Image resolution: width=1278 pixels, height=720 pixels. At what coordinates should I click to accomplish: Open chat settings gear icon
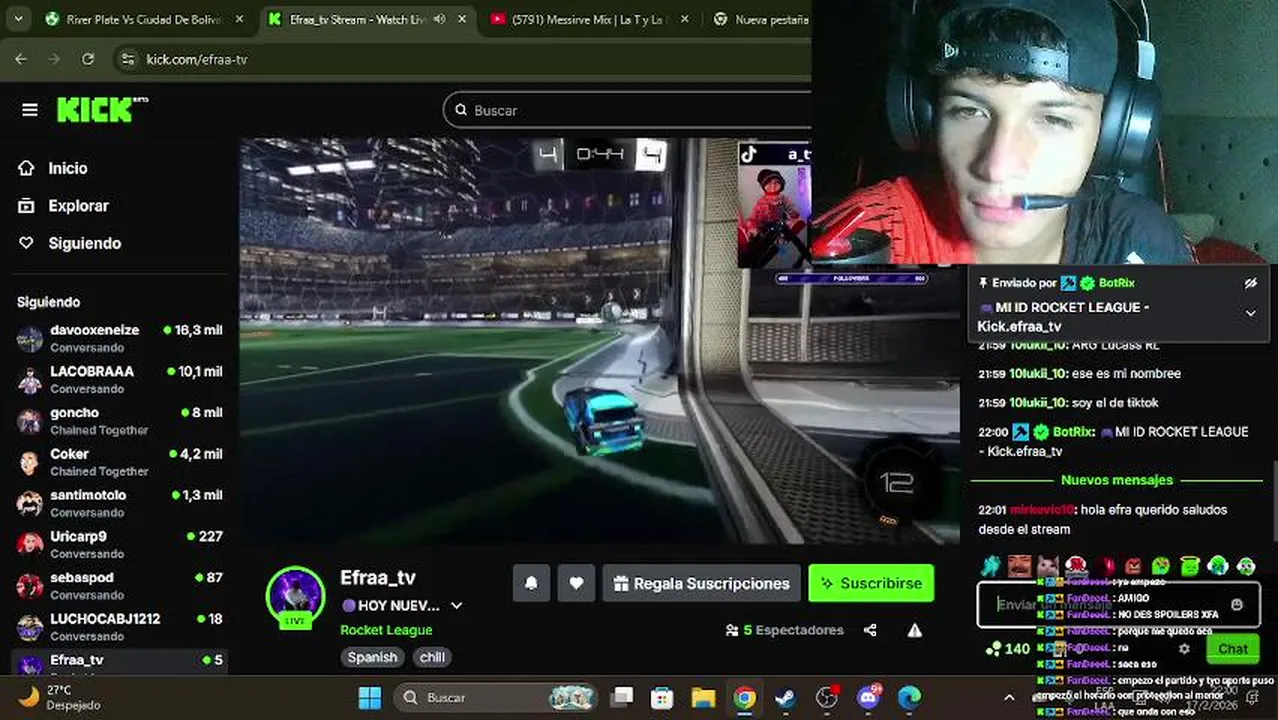[x=1184, y=649]
